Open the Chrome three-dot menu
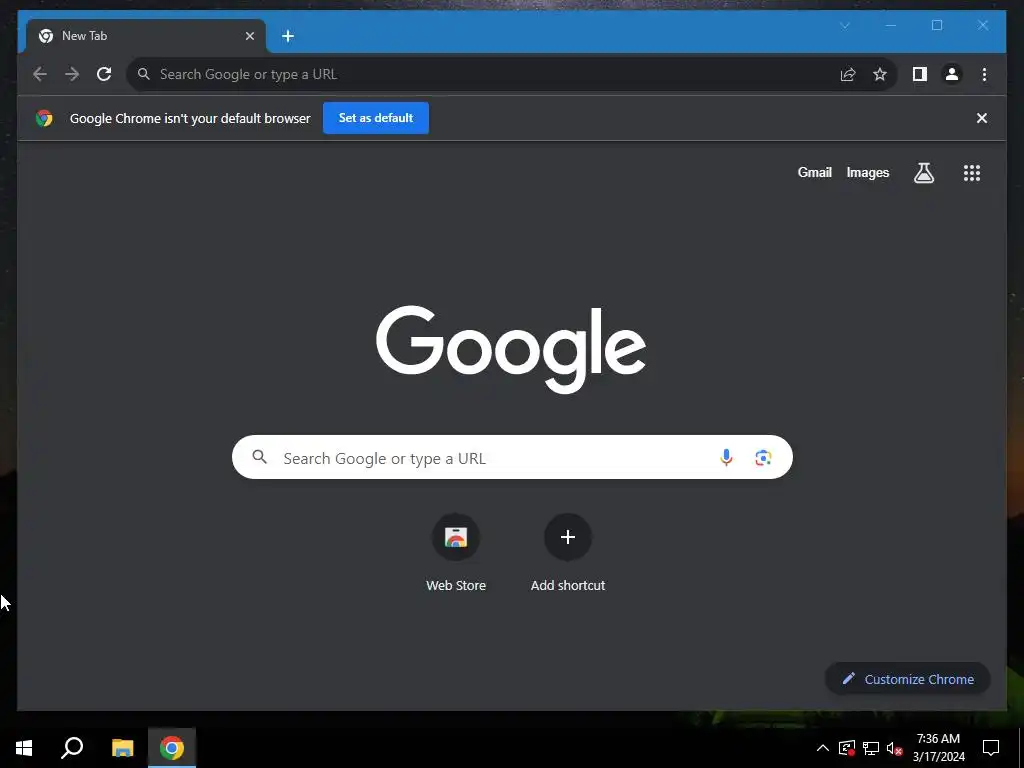 (x=984, y=74)
